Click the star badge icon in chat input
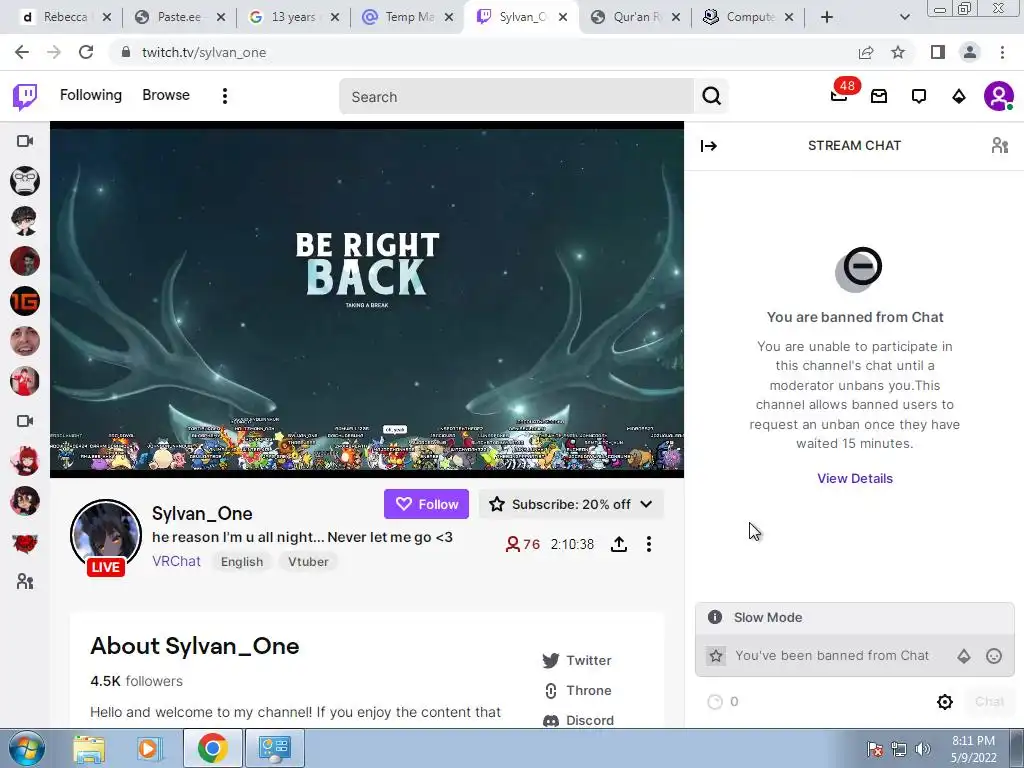 (x=716, y=656)
